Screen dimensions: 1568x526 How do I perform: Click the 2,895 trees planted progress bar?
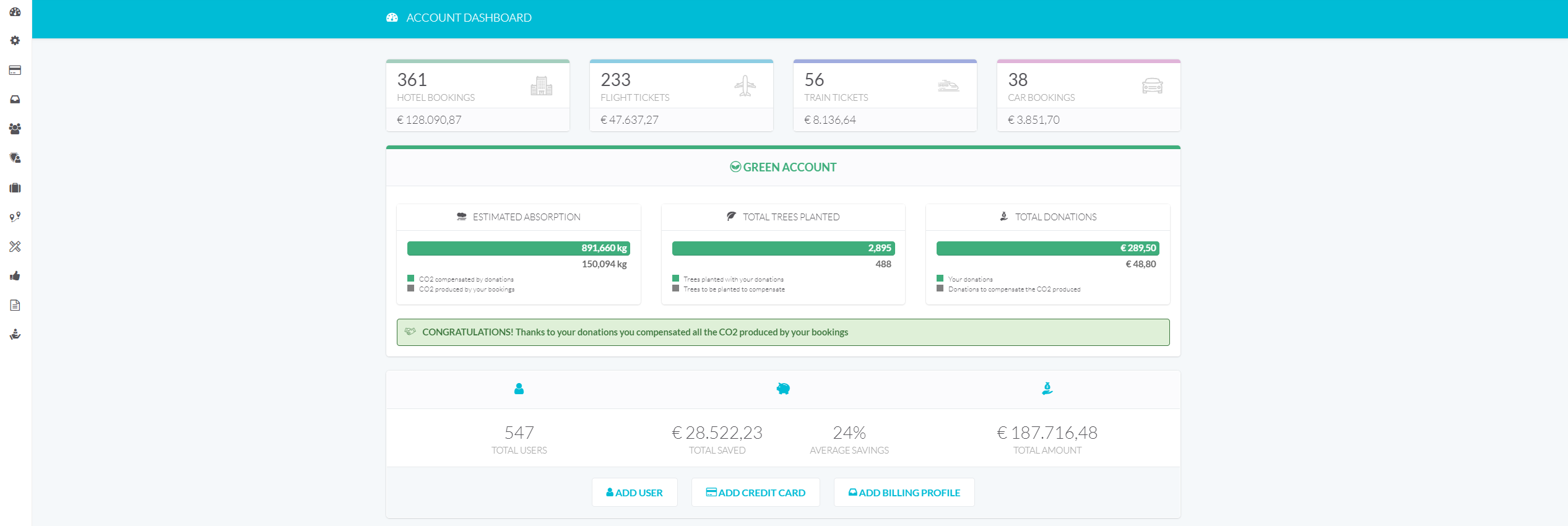[784, 248]
